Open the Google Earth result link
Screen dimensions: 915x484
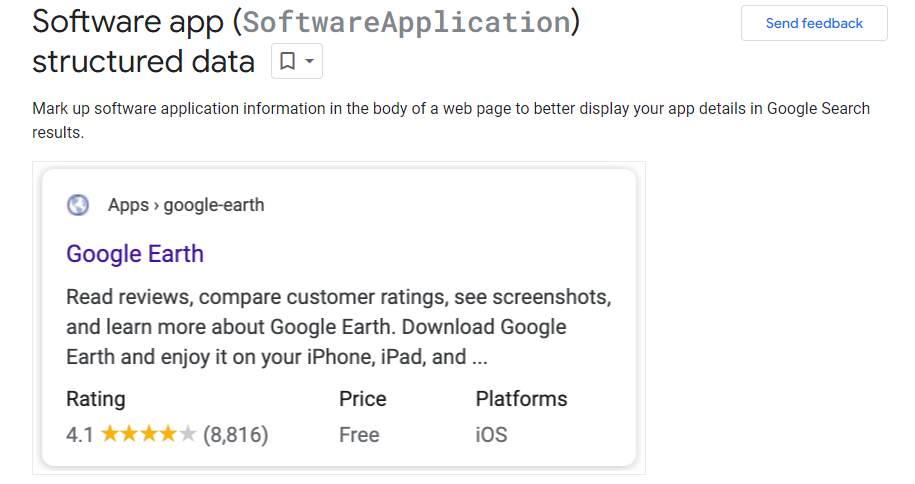click(x=135, y=254)
